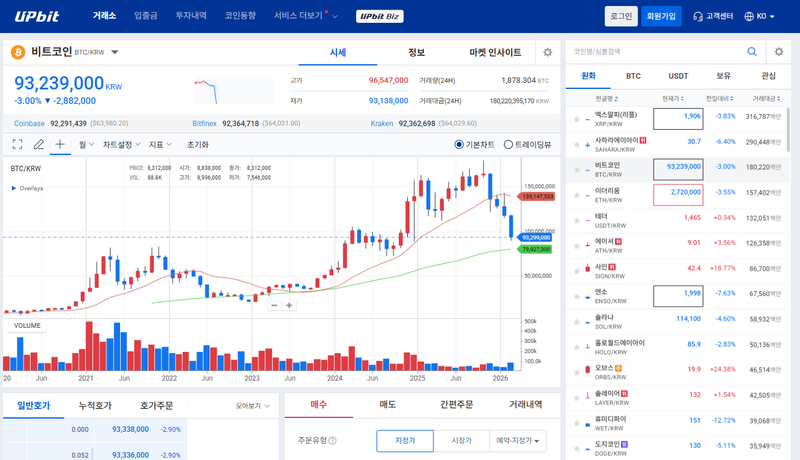Select the 기본차트 radio option

coord(460,144)
